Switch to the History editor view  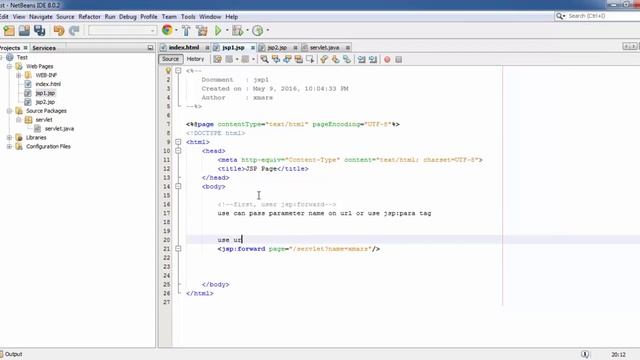pos(195,59)
